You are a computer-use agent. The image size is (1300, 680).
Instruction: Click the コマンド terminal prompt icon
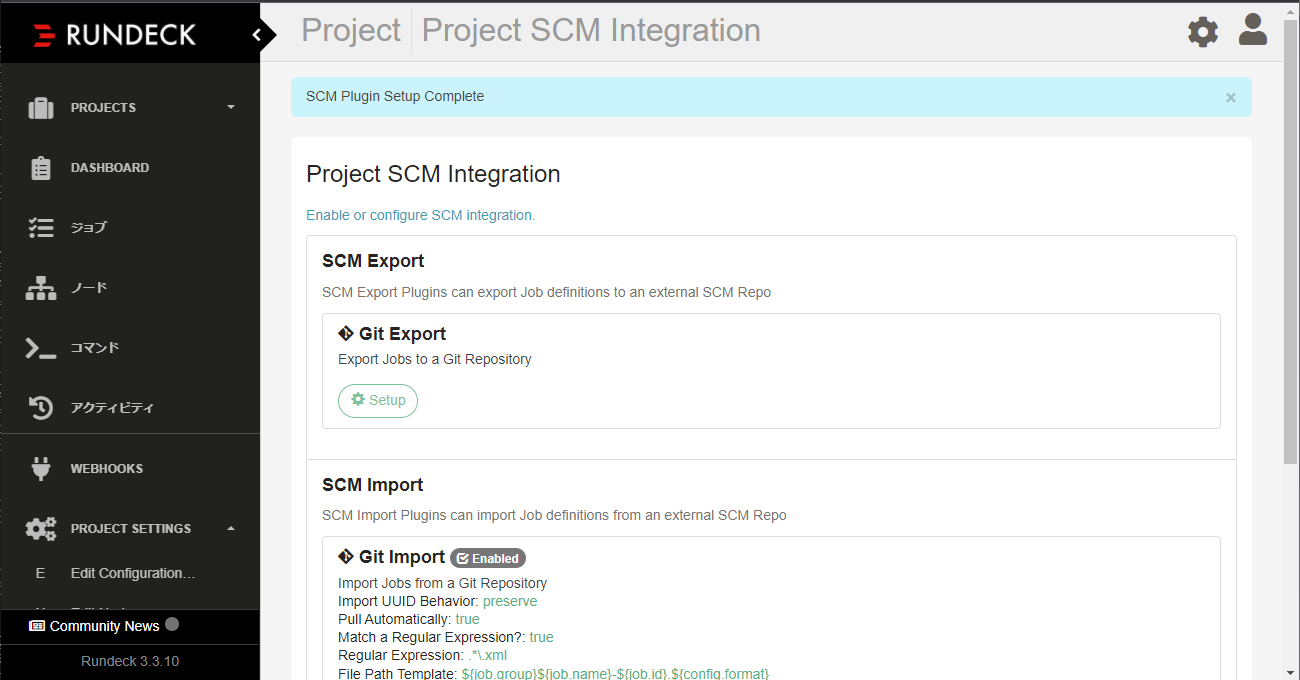coord(41,348)
